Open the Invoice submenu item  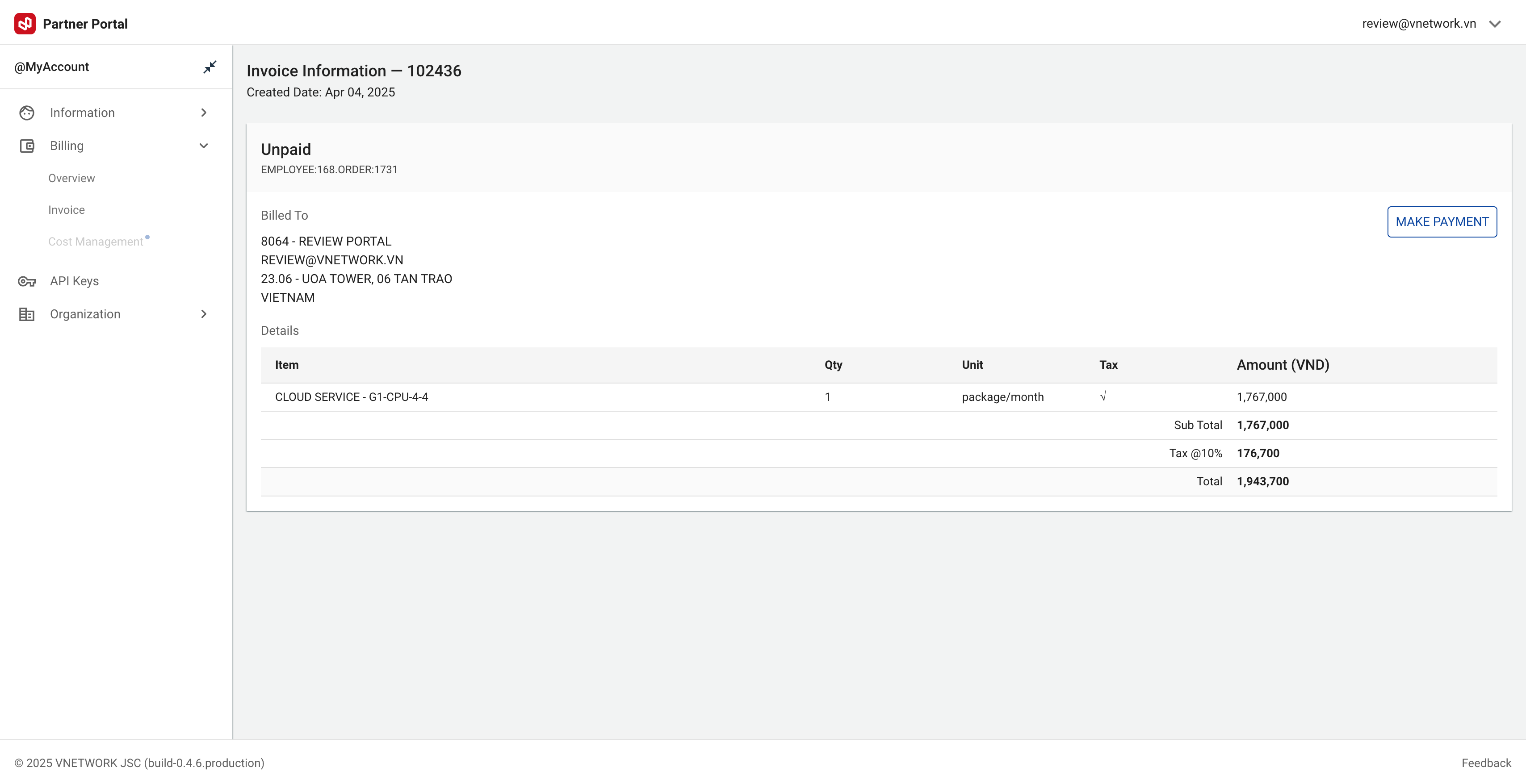67,210
